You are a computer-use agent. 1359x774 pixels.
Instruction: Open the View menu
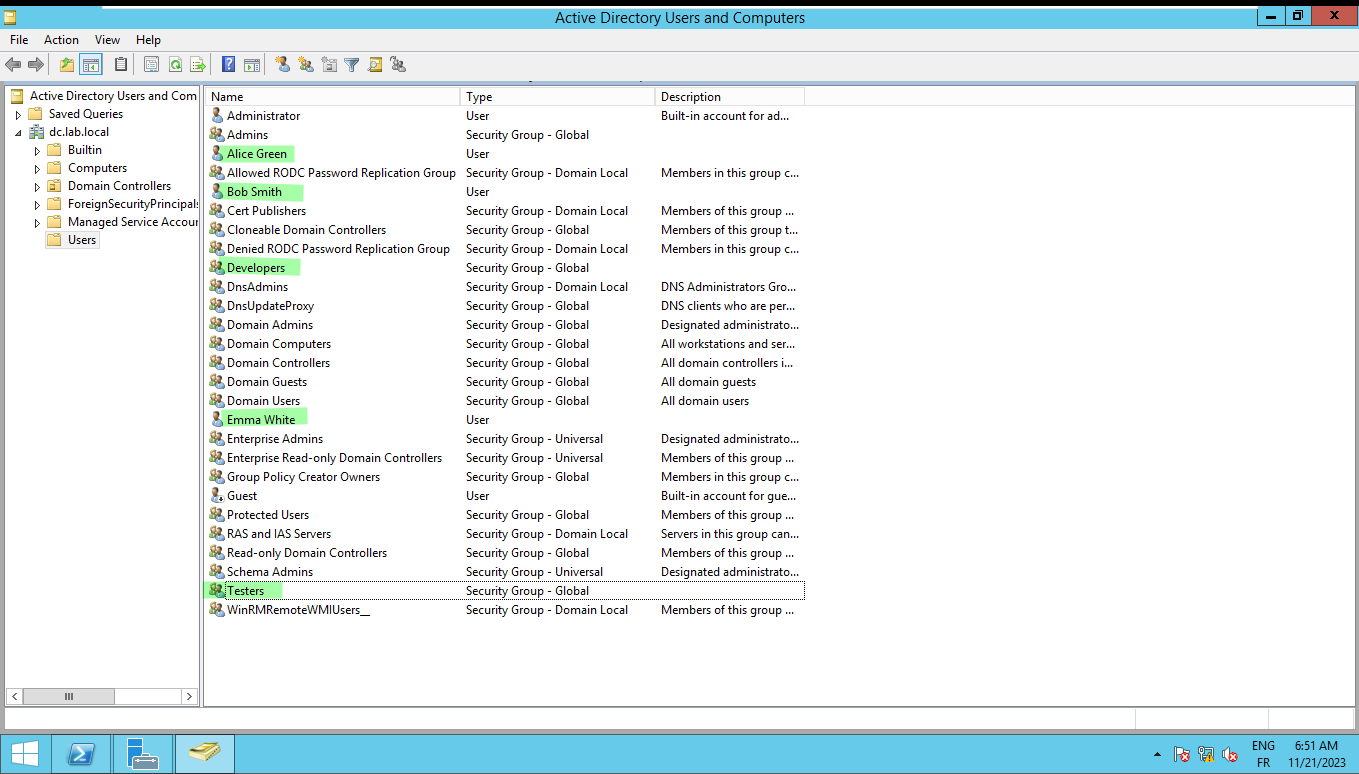pyautogui.click(x=107, y=40)
